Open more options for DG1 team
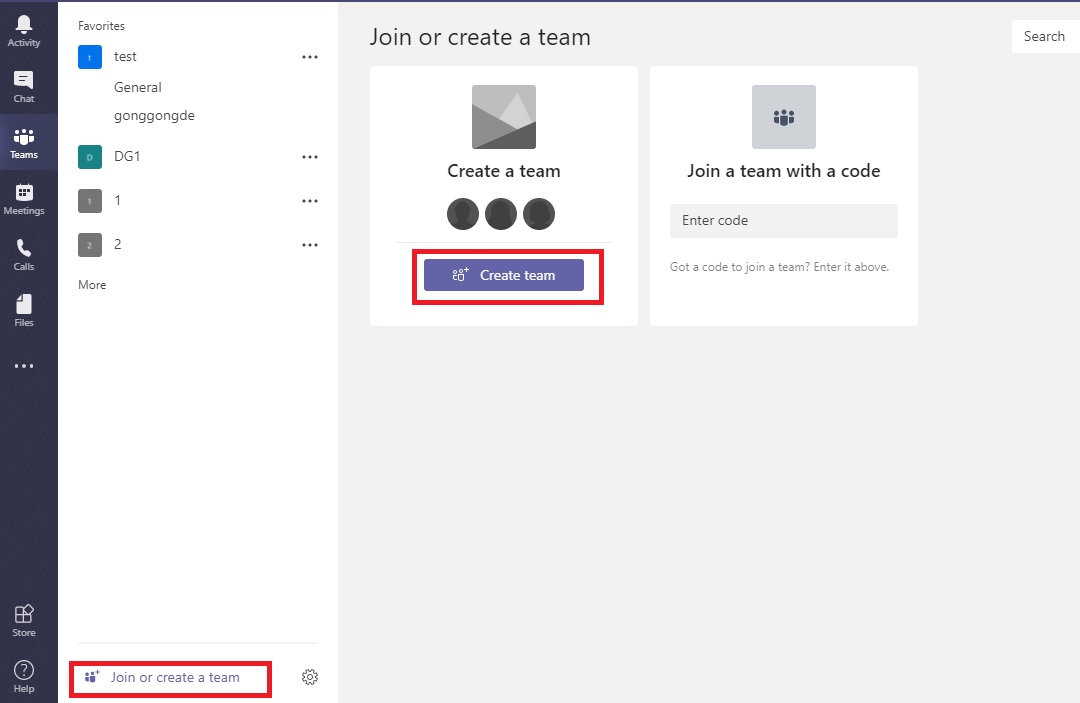This screenshot has height=703, width=1080. (310, 157)
